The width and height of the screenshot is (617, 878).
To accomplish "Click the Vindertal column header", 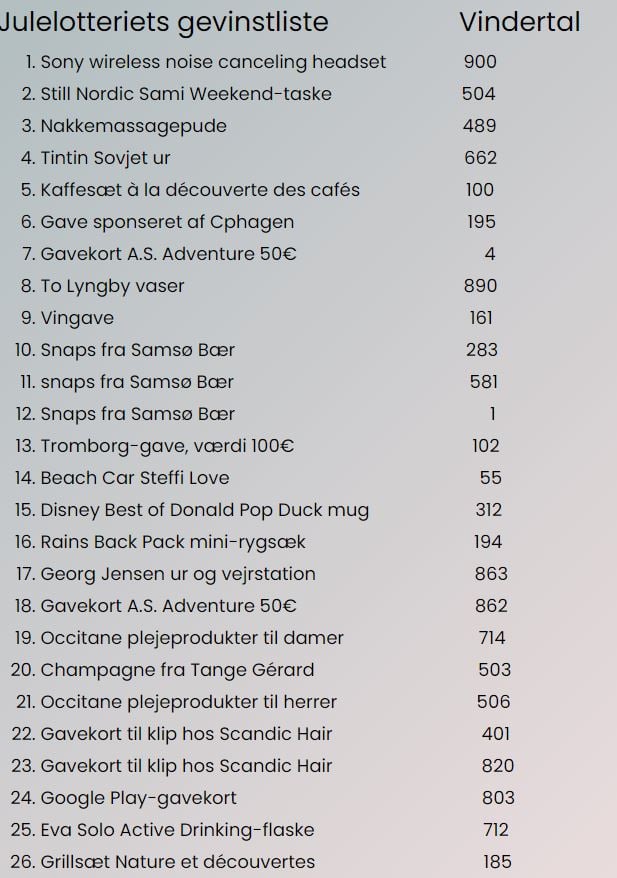I will coord(520,22).
